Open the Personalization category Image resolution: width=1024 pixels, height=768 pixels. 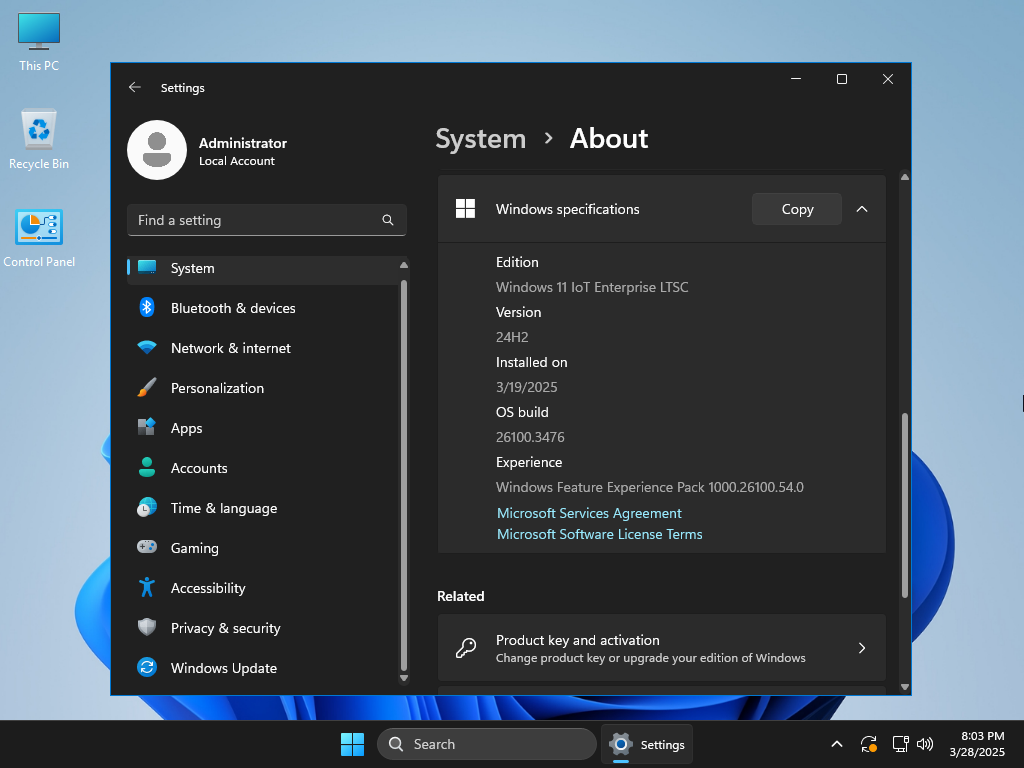click(263, 388)
